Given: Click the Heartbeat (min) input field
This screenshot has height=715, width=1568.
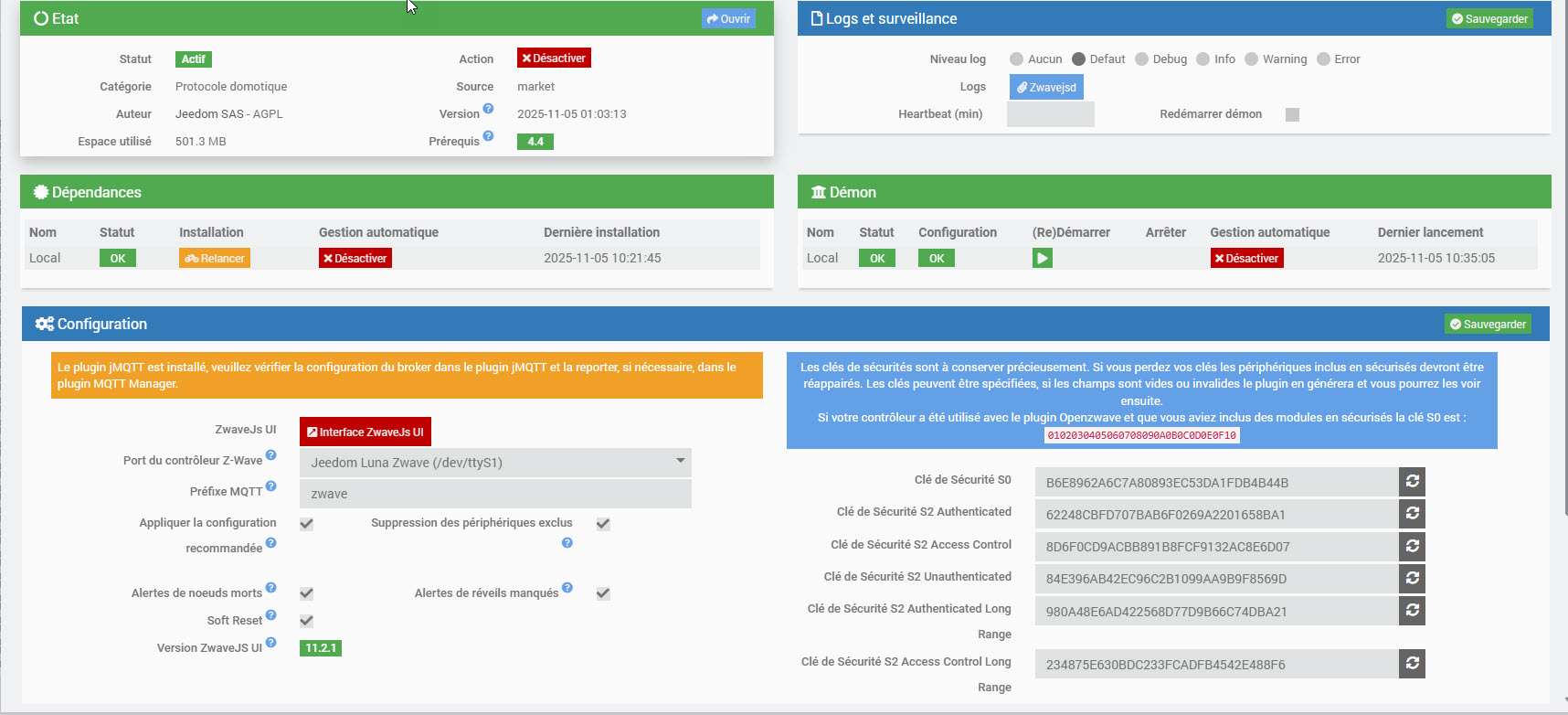Looking at the screenshot, I should (1051, 114).
